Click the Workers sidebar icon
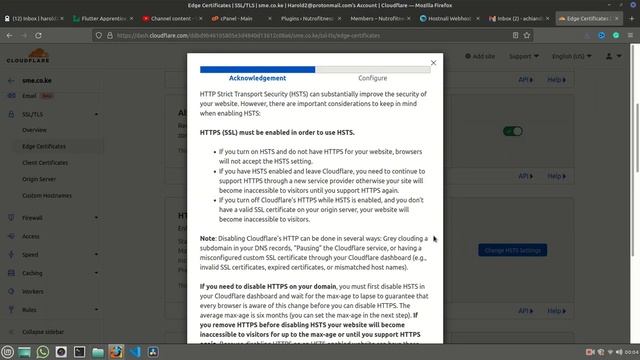Screen dimensions: 640x360 tap(11, 291)
